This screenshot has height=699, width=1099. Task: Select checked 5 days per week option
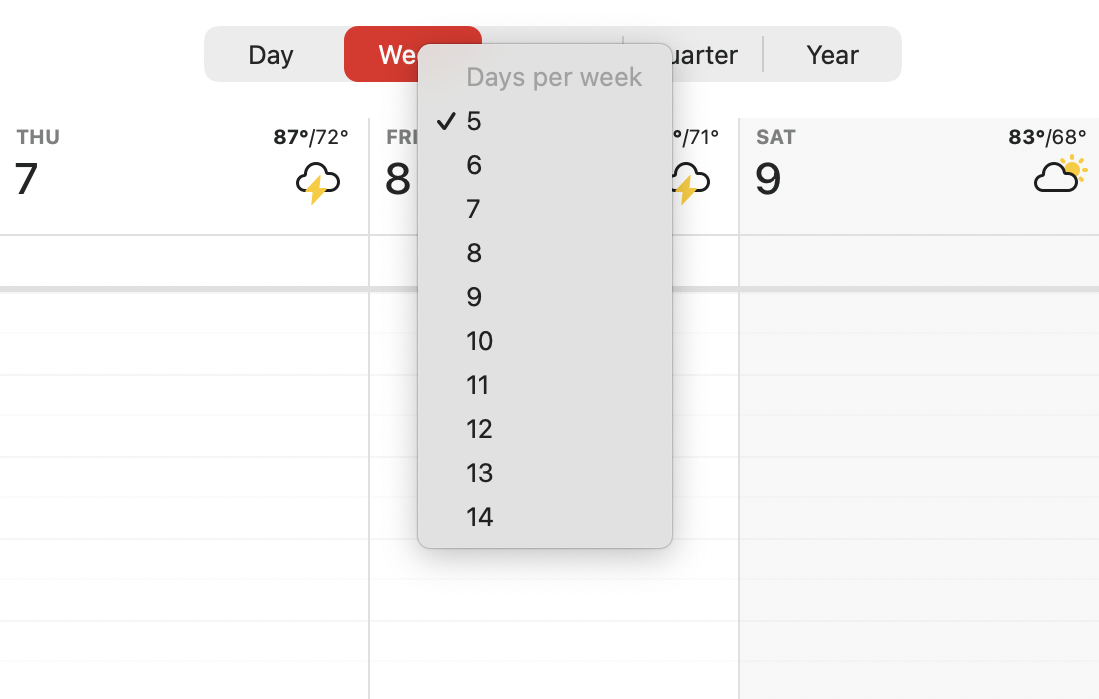[x=545, y=121]
